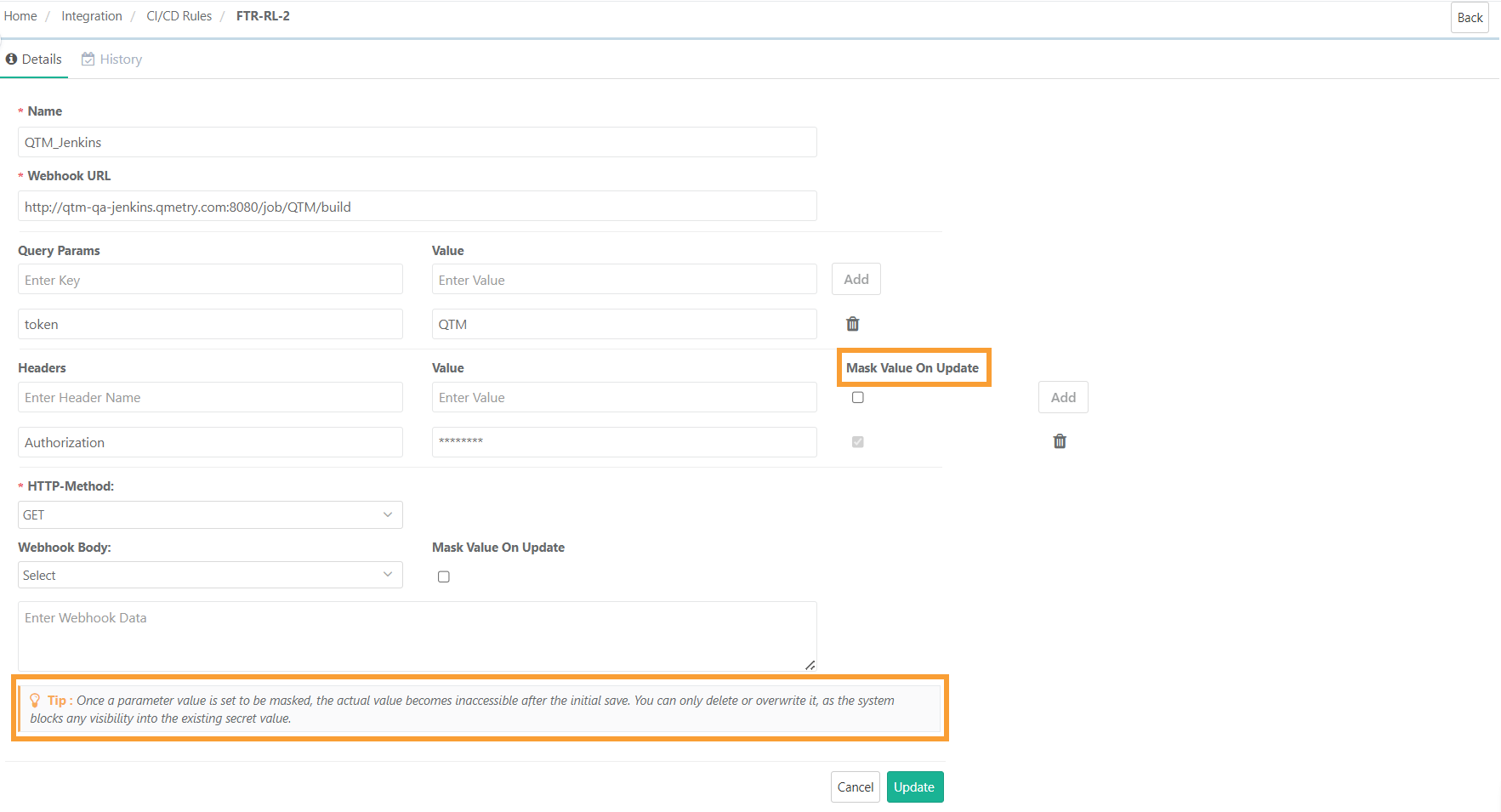
Task: Open the CI/CD Rules breadcrumb link
Action: pyautogui.click(x=179, y=15)
